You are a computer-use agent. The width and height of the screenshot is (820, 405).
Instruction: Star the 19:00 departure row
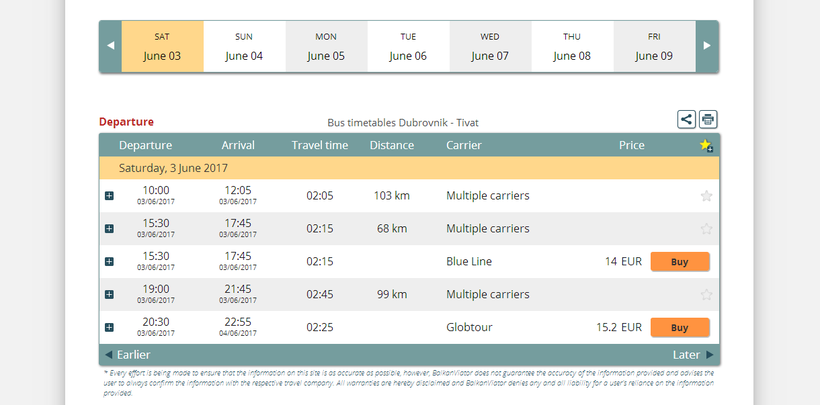(x=707, y=295)
